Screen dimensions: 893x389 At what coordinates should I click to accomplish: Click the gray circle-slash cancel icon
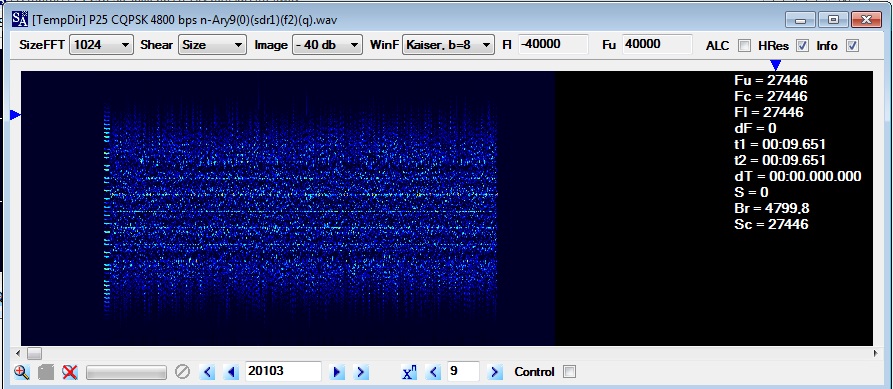(182, 372)
